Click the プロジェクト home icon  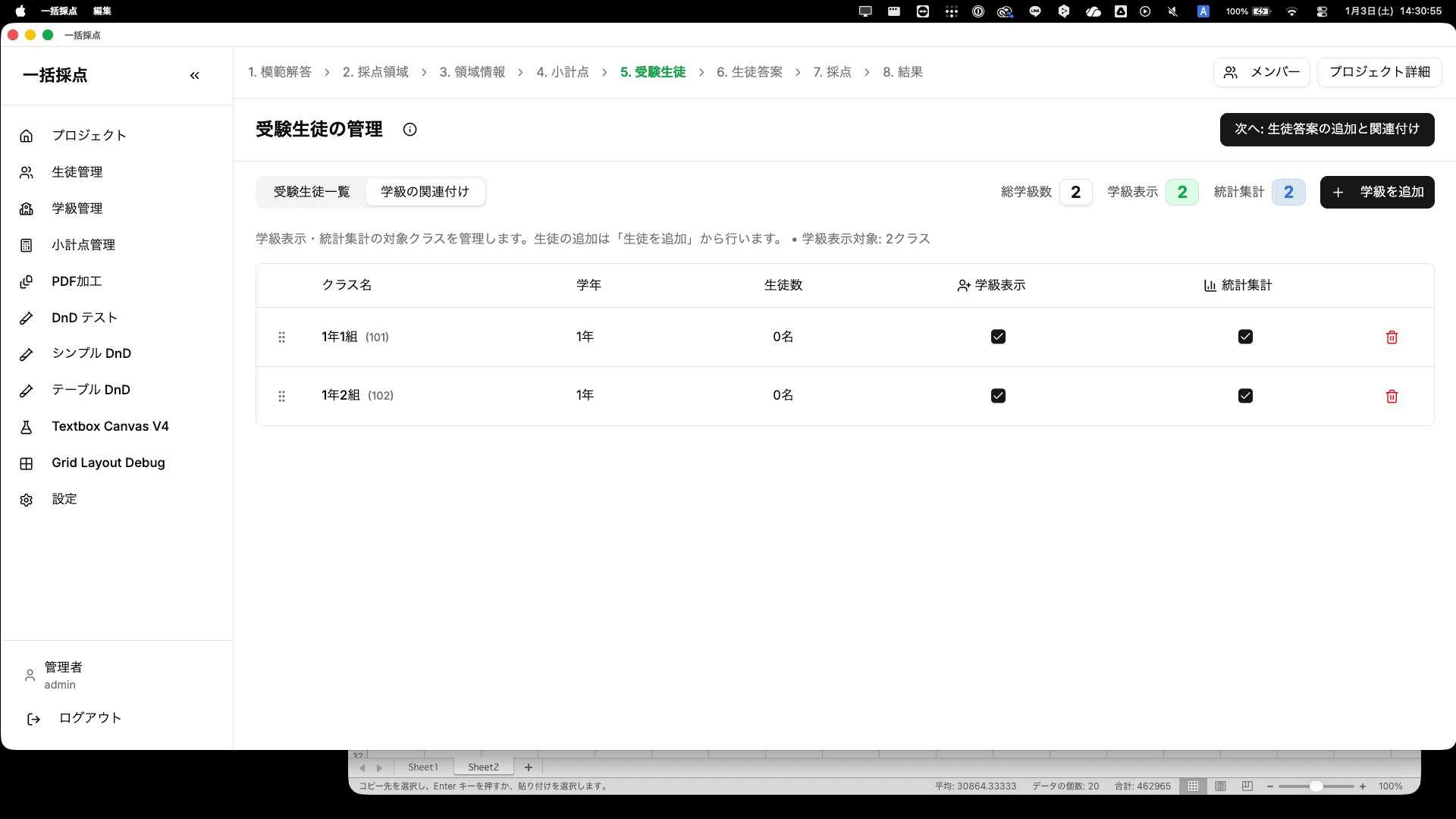point(27,135)
